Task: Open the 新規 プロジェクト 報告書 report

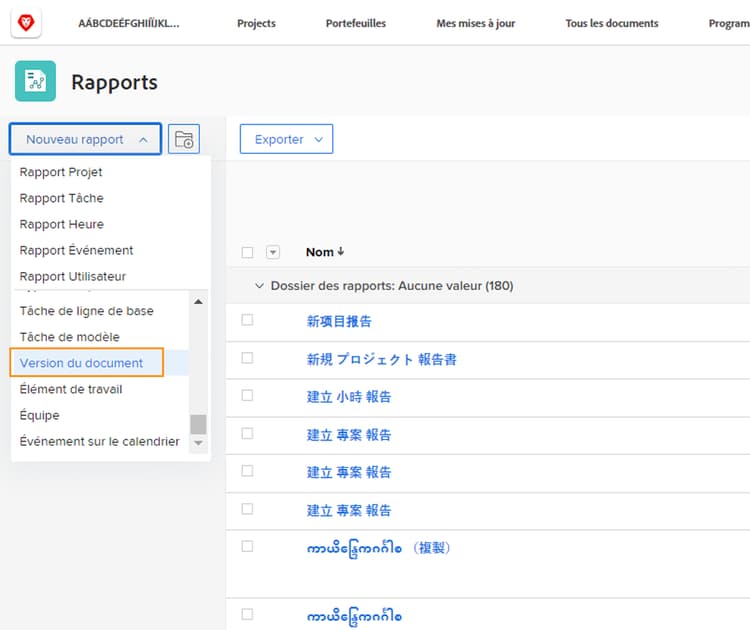Action: pos(381,359)
